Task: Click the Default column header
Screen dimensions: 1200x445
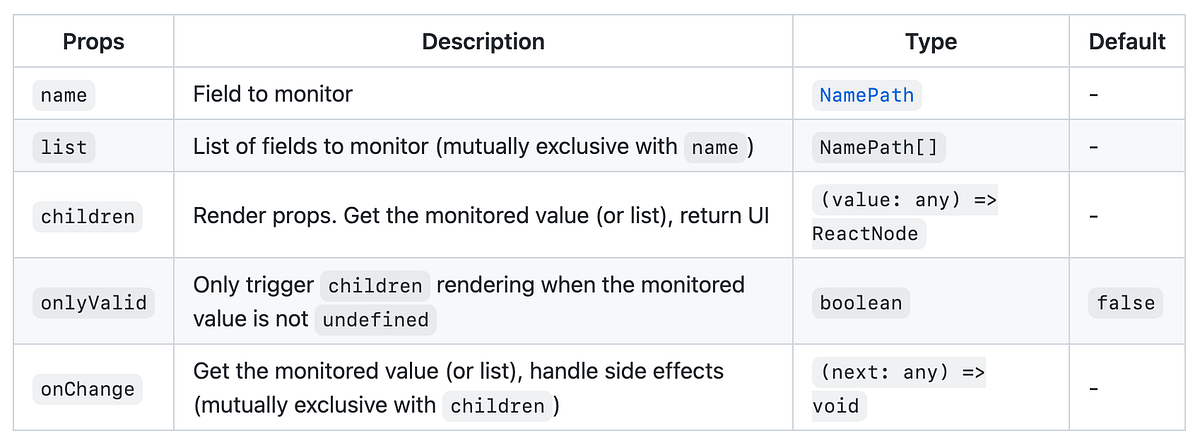Action: (x=1127, y=42)
